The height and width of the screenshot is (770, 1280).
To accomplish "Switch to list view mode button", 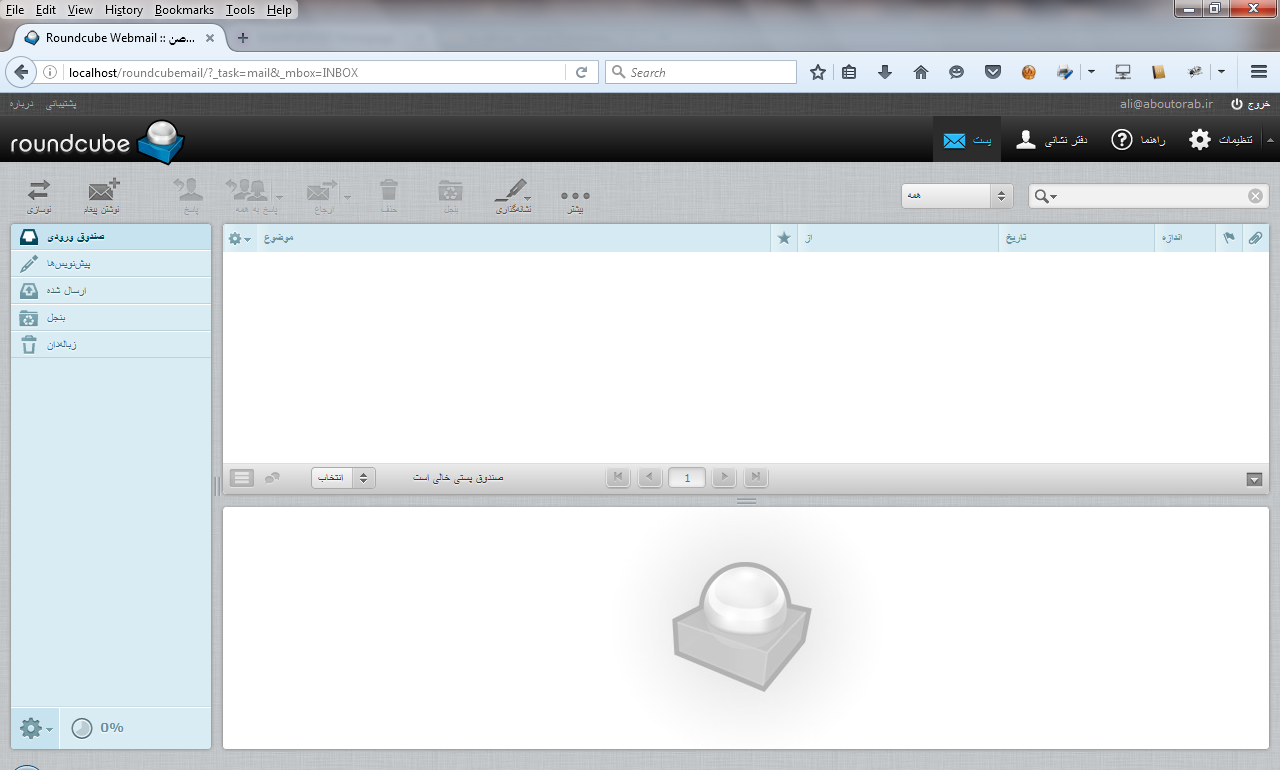I will [242, 477].
